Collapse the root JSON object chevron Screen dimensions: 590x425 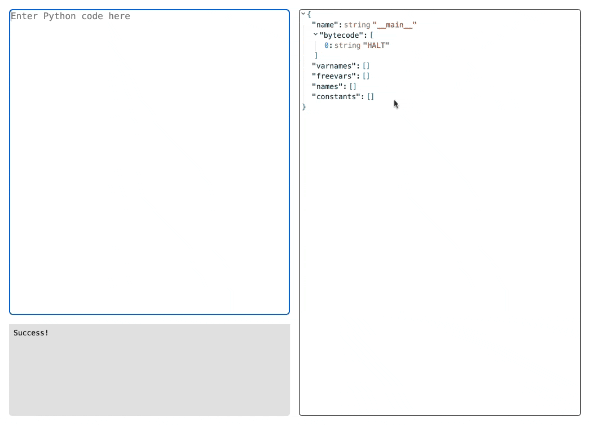[303, 14]
